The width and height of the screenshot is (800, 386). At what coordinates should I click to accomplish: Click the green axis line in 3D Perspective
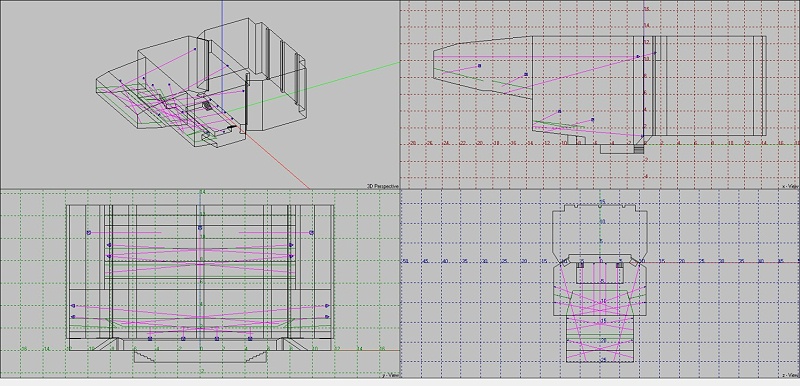(x=332, y=81)
